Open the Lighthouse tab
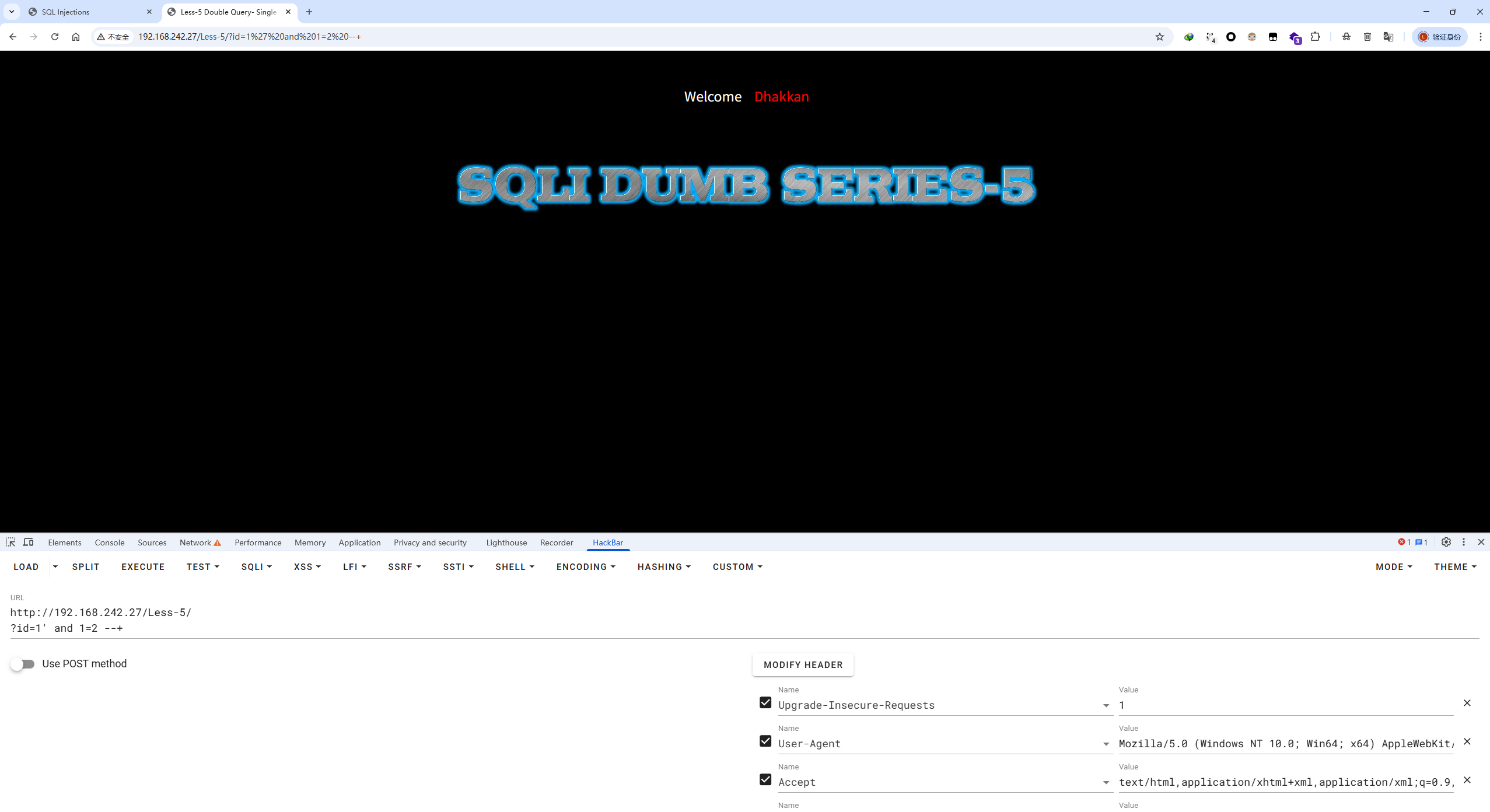The width and height of the screenshot is (1490, 812). click(x=506, y=542)
